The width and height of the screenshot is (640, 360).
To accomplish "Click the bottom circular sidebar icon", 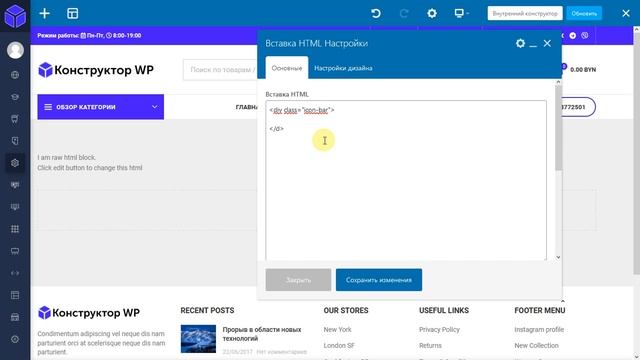I will tap(15, 339).
